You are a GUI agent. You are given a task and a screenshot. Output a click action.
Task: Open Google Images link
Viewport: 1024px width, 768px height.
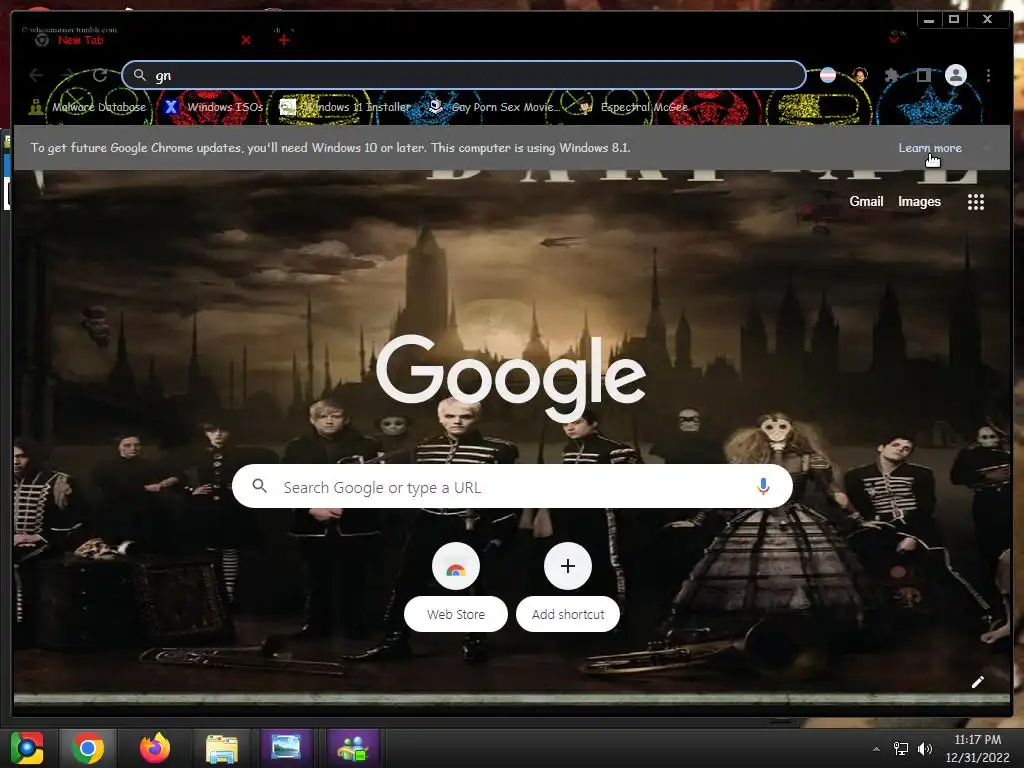pyautogui.click(x=919, y=202)
